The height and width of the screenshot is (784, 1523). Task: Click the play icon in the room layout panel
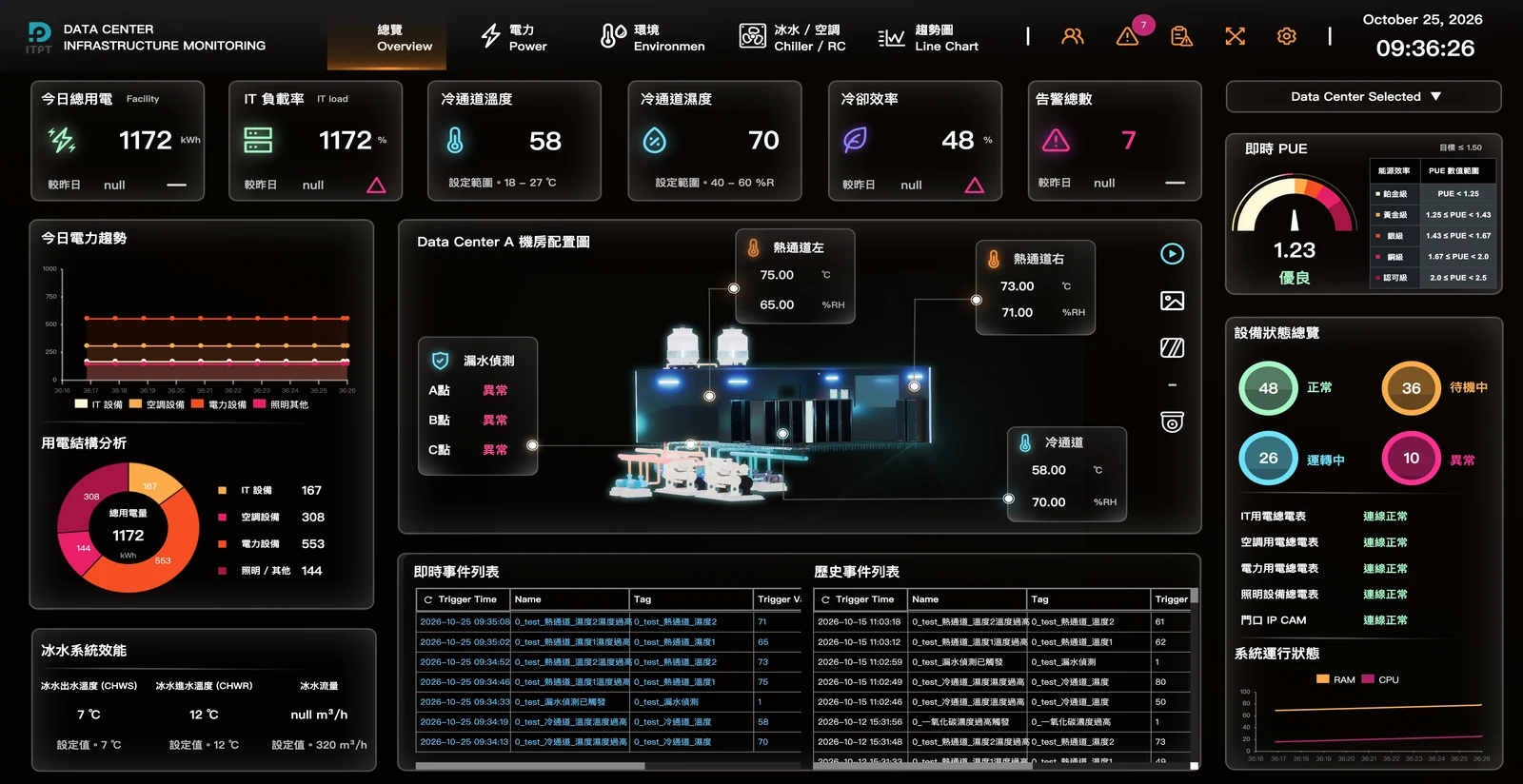(1172, 254)
